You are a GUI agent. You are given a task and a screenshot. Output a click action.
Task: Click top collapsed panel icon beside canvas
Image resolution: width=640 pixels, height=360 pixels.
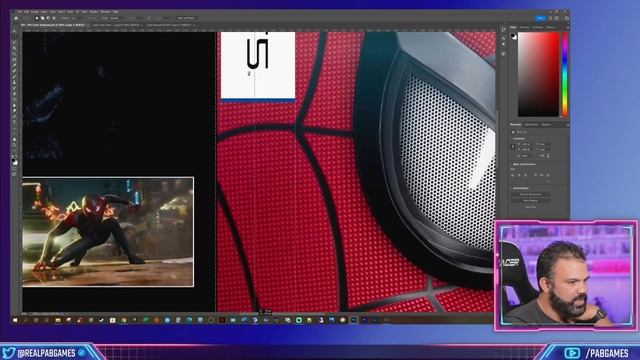point(504,29)
